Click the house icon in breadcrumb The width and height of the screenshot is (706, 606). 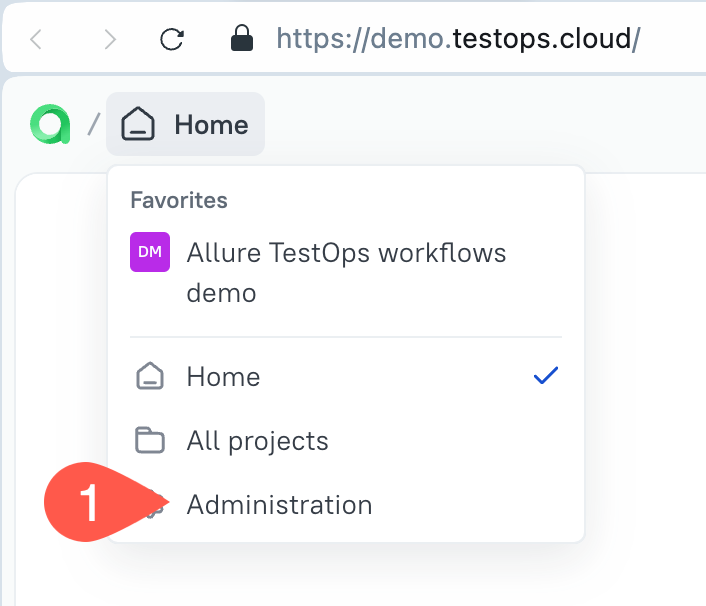coord(138,124)
